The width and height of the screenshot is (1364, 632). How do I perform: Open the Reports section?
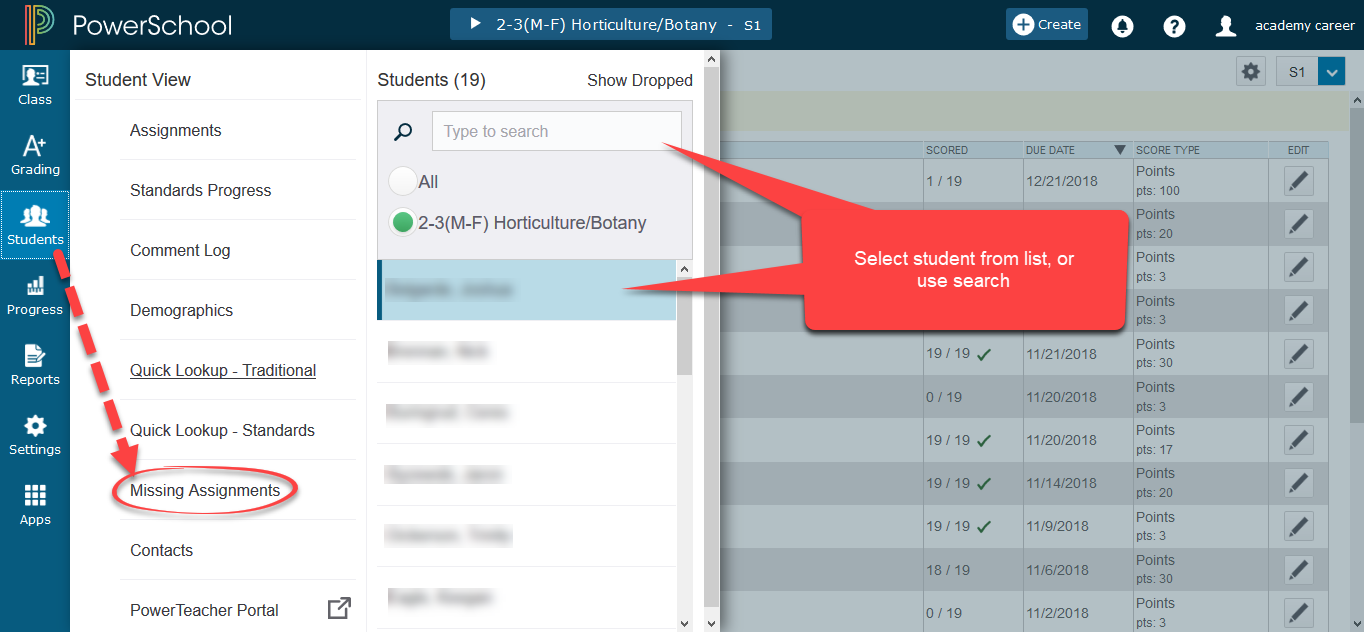pos(35,365)
